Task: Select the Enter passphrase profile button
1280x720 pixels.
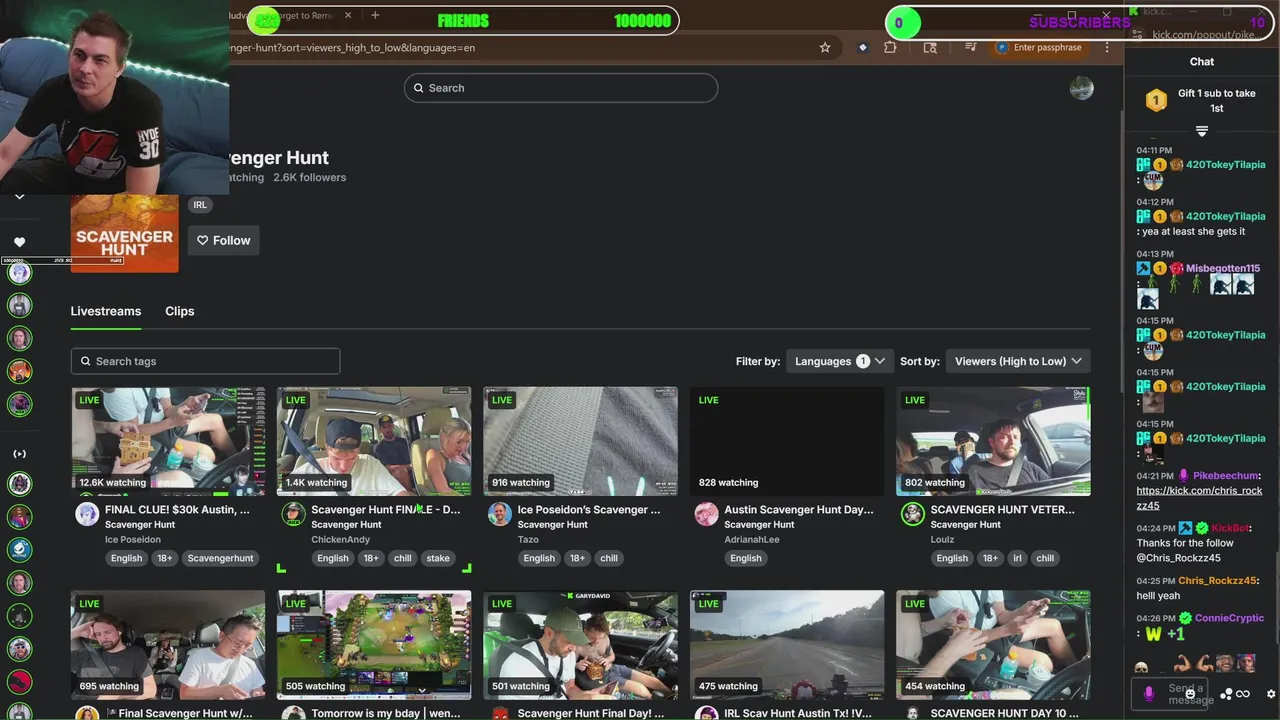Action: [x=1038, y=47]
